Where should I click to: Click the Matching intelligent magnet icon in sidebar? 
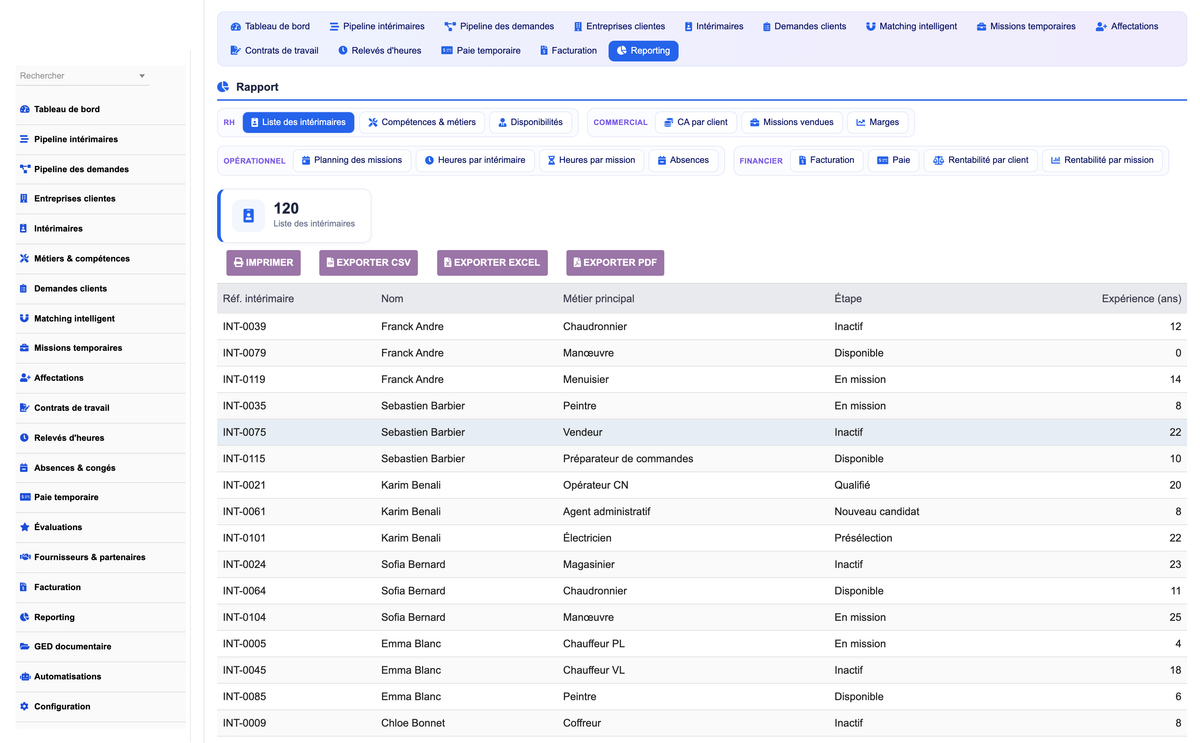point(25,318)
